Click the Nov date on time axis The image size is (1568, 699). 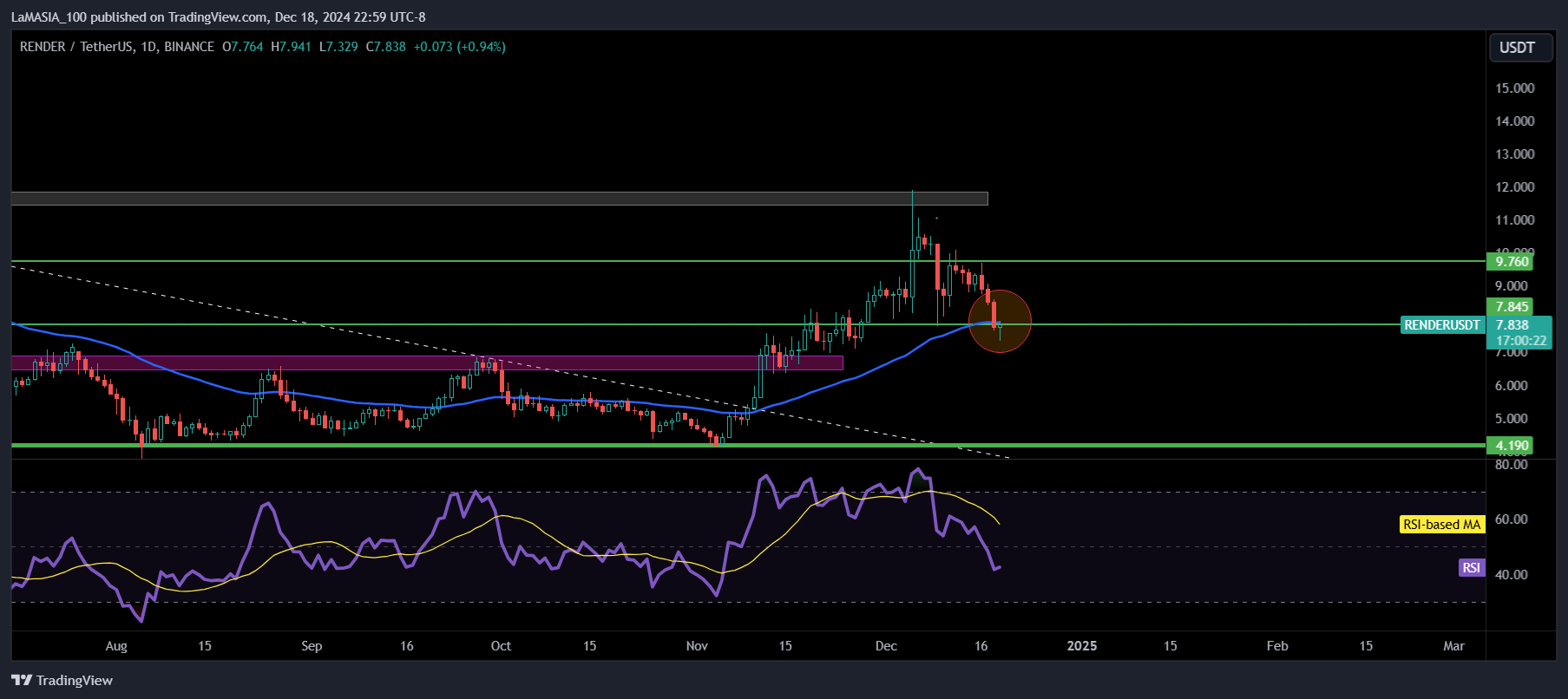click(697, 646)
